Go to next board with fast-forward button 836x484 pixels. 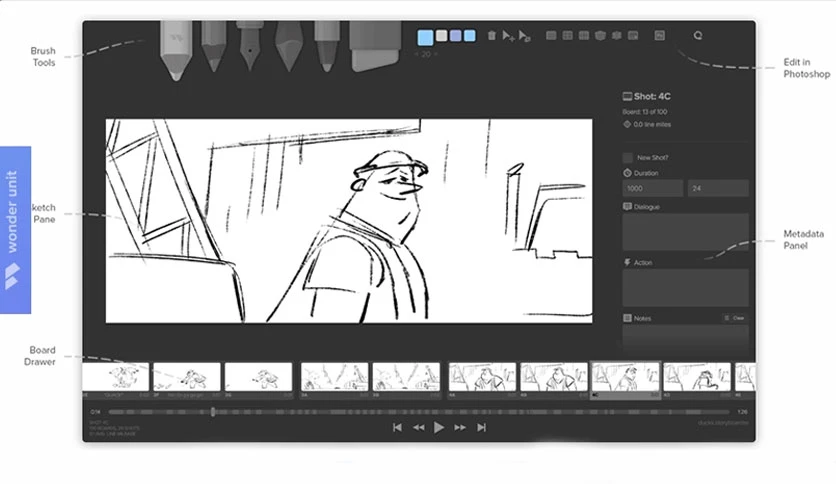pos(460,427)
